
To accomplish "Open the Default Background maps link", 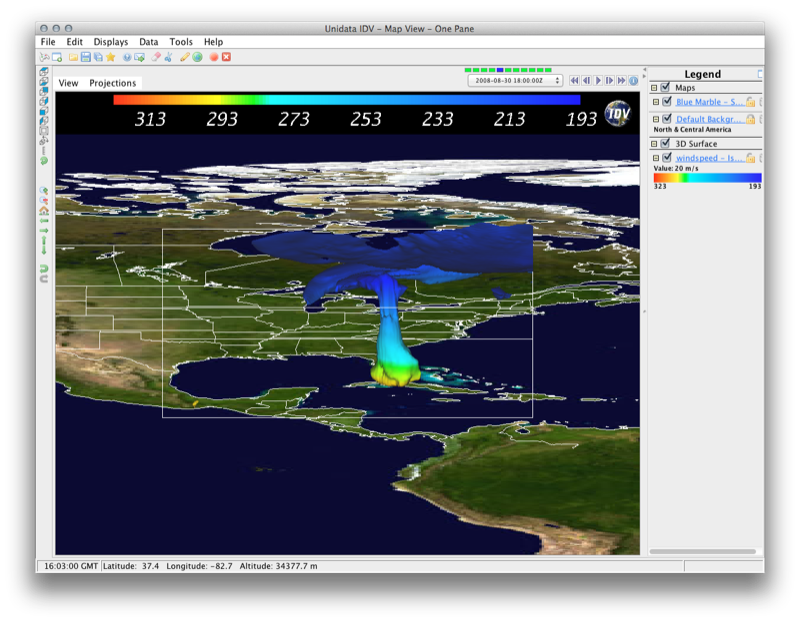I will tap(709, 118).
